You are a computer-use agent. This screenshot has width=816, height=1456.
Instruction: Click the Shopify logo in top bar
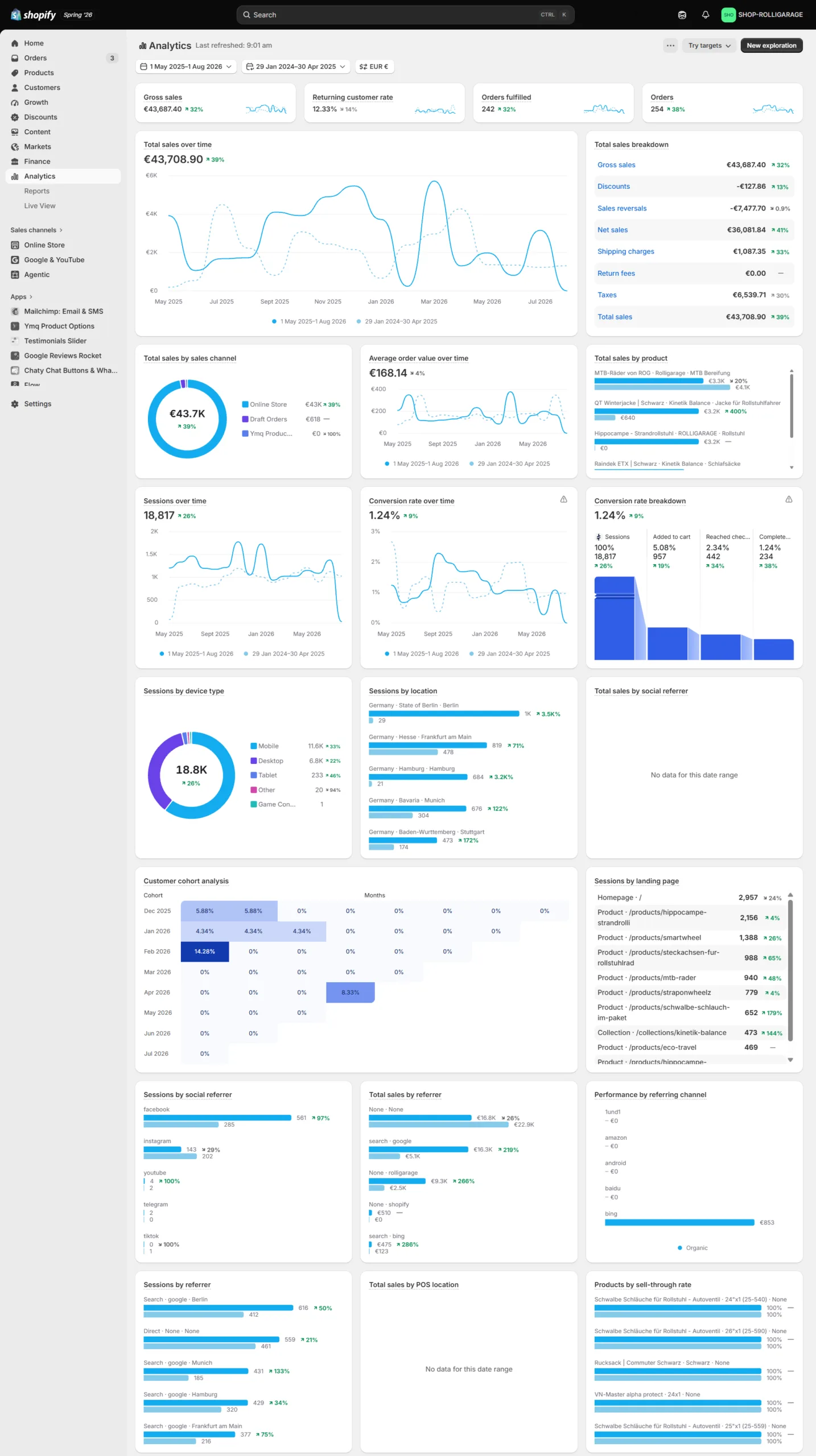(34, 15)
